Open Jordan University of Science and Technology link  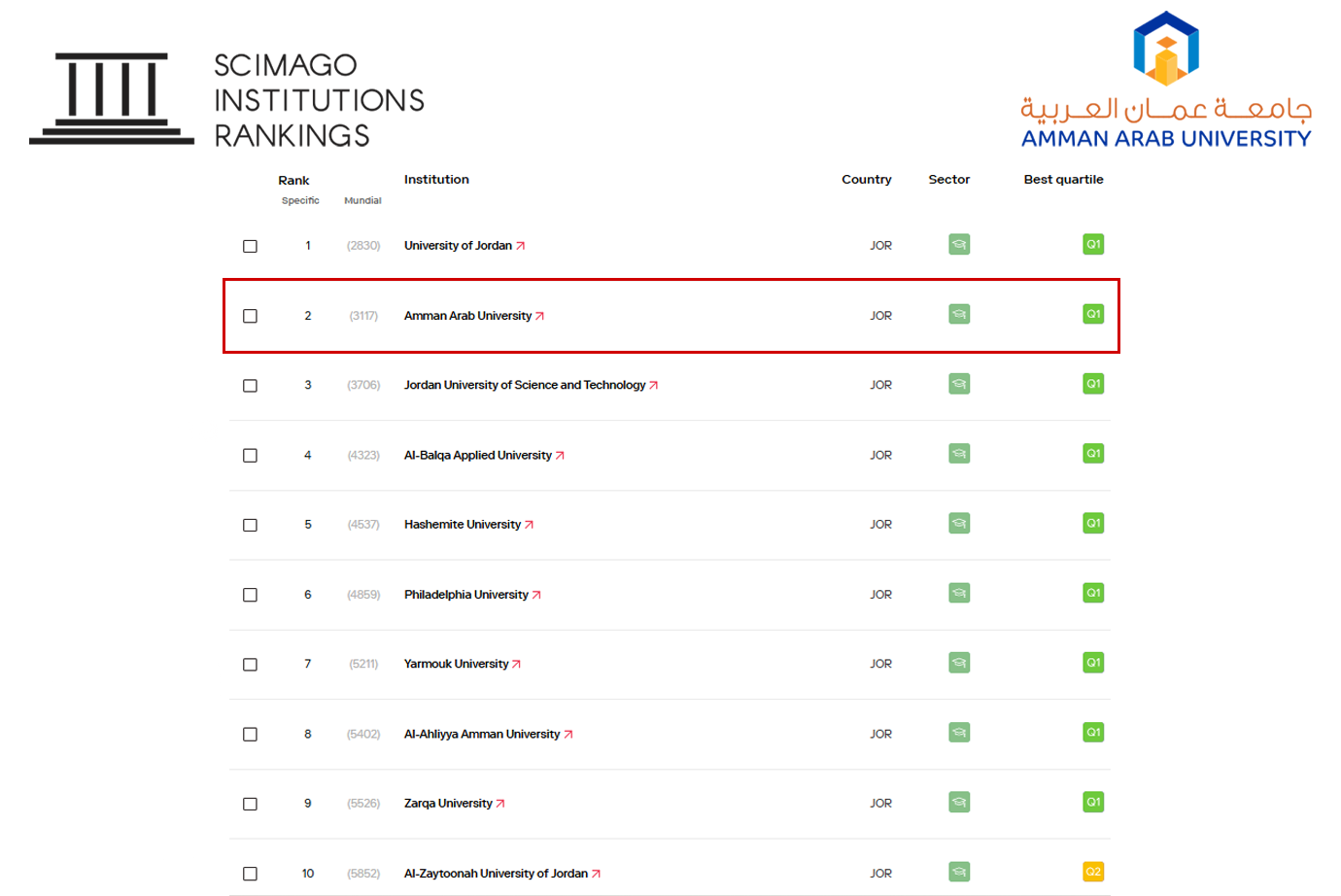(532, 386)
